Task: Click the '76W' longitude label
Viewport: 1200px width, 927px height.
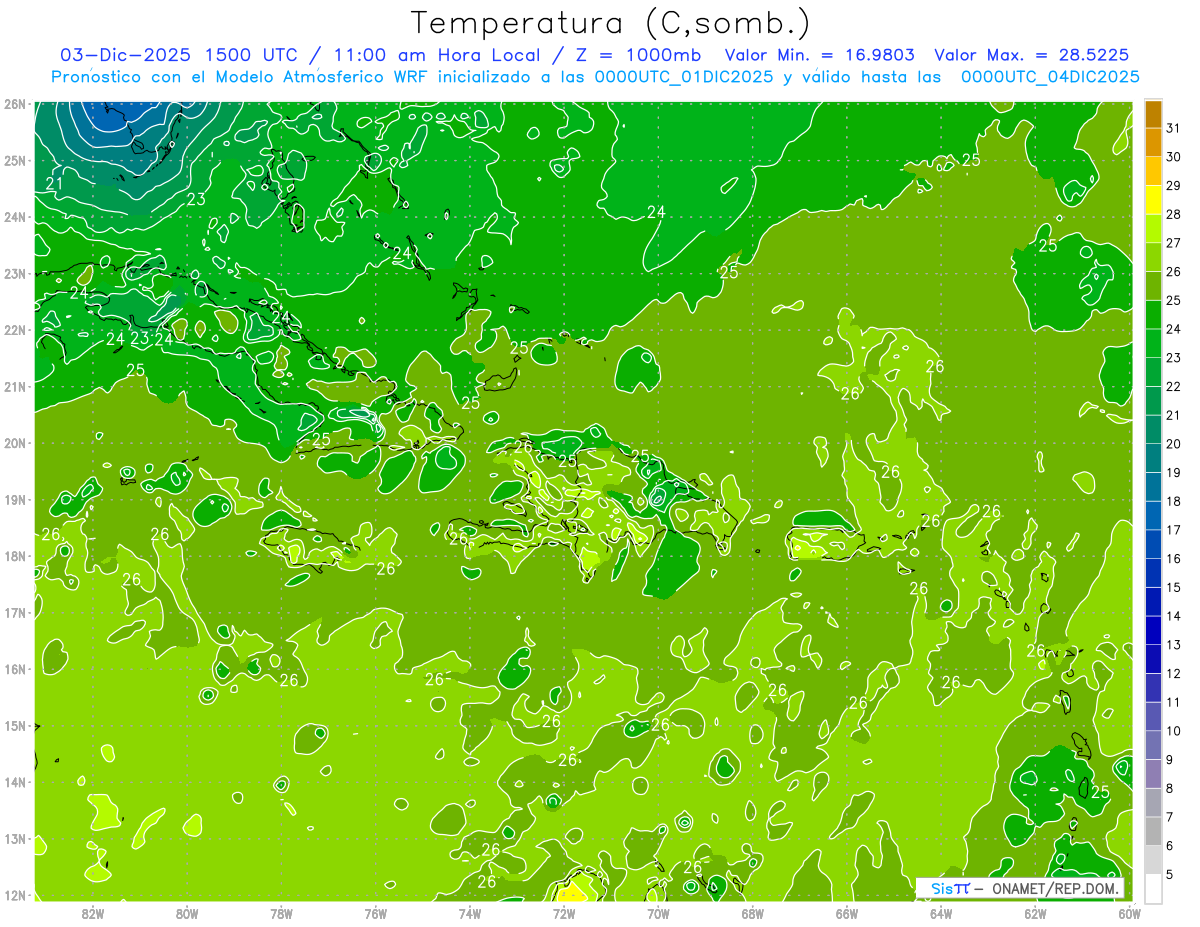Action: (x=375, y=913)
